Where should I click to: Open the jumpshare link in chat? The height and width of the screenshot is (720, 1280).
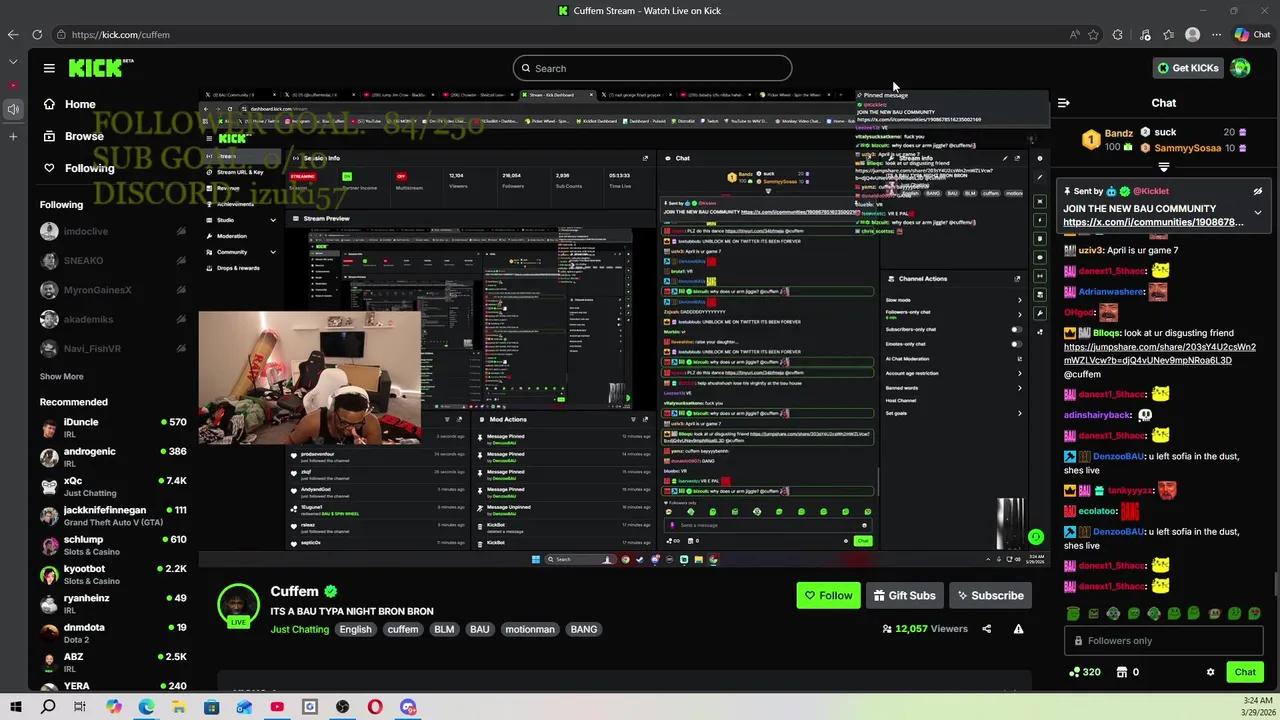pyautogui.click(x=1159, y=354)
